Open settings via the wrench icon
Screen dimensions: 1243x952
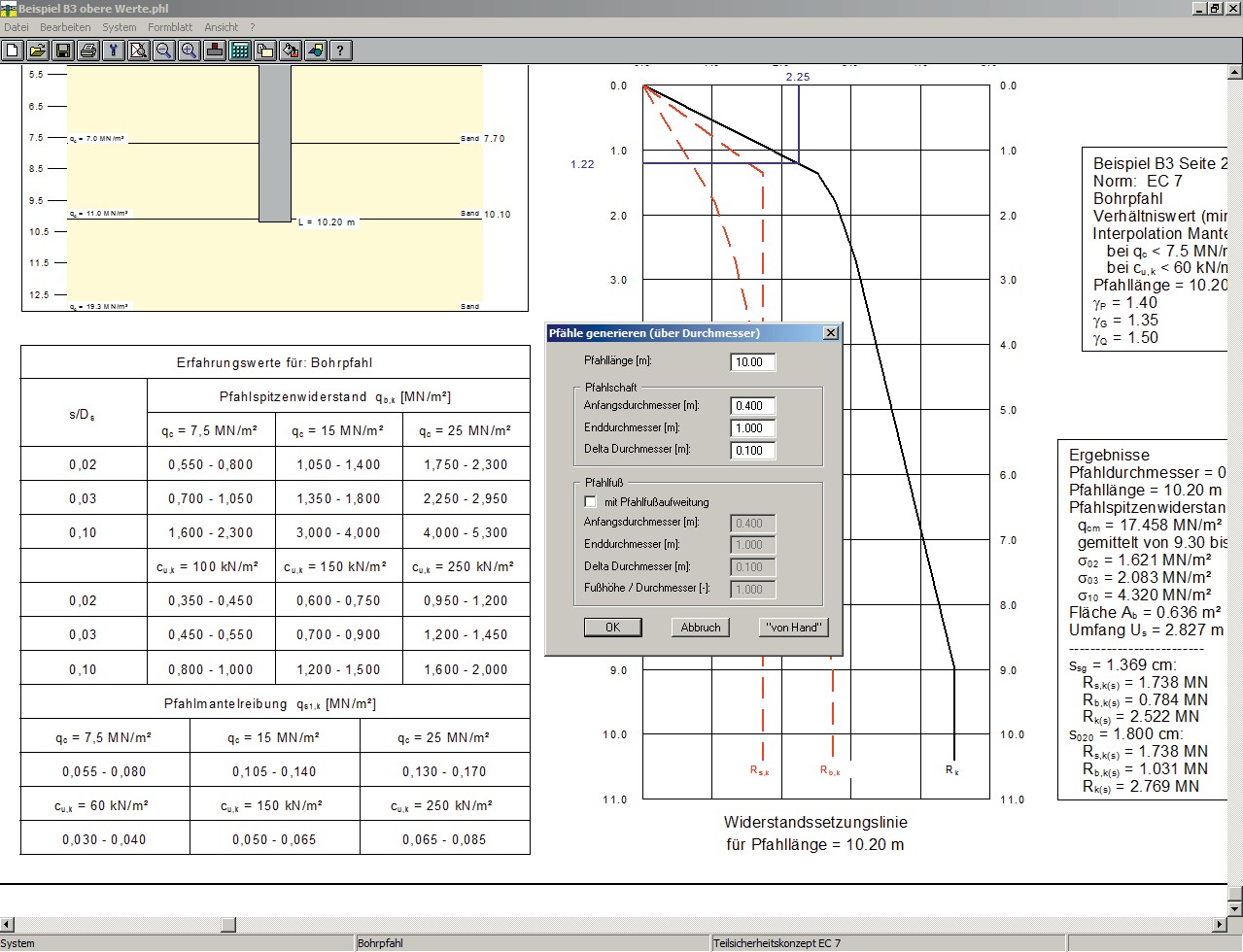coord(114,51)
